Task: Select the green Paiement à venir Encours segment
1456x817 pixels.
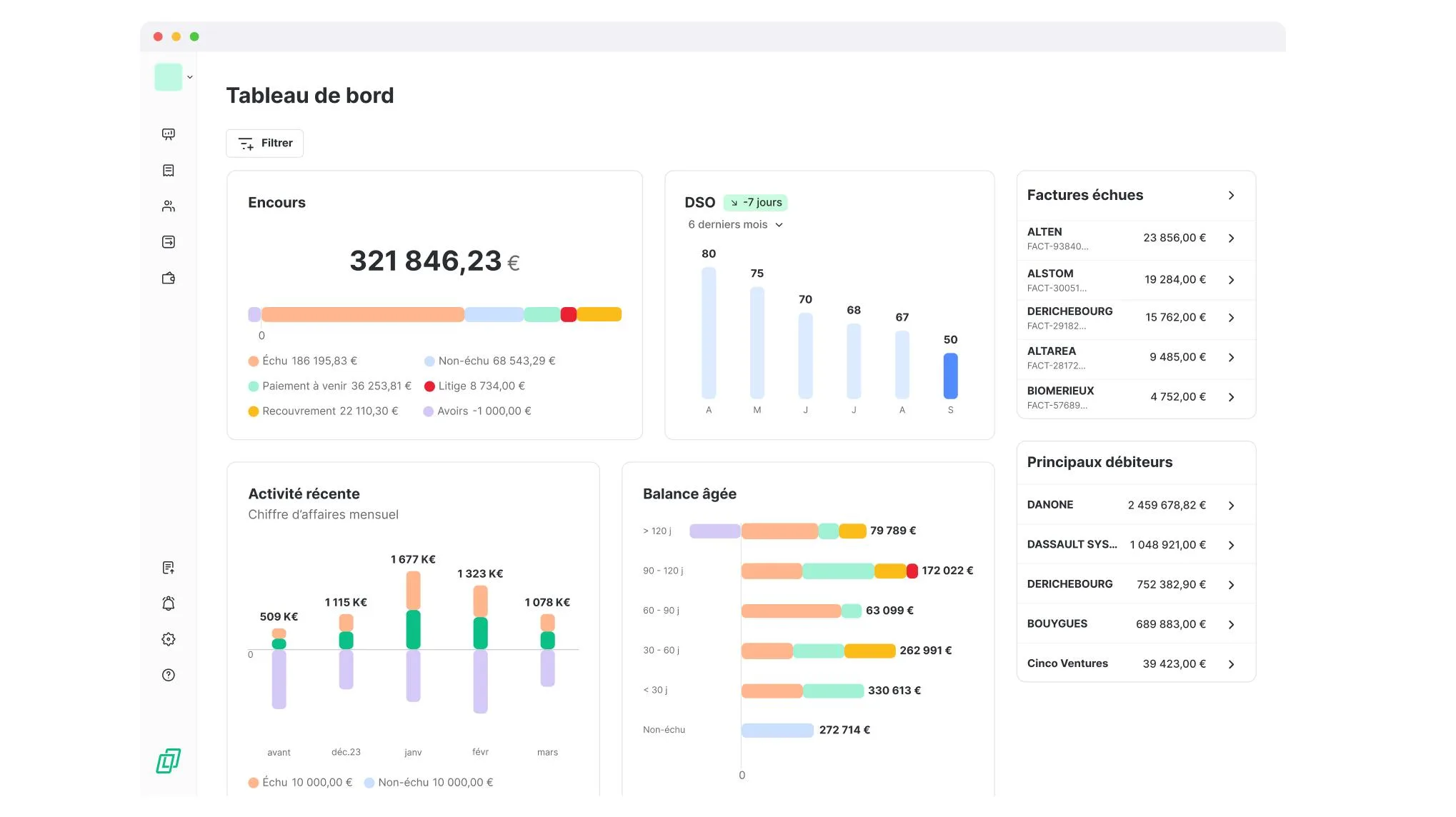Action: pos(542,315)
